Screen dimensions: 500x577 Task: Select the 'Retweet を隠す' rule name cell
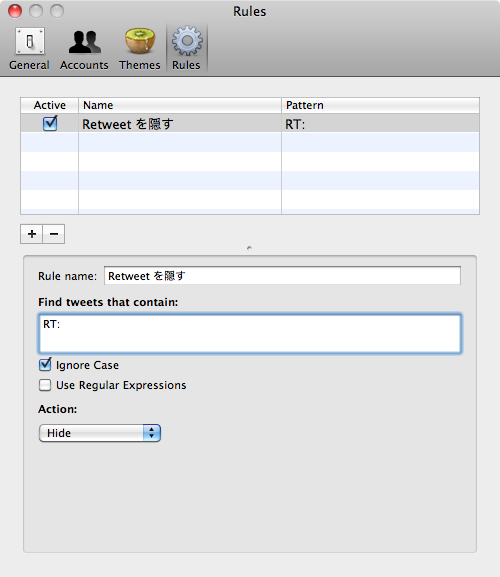coord(180,124)
